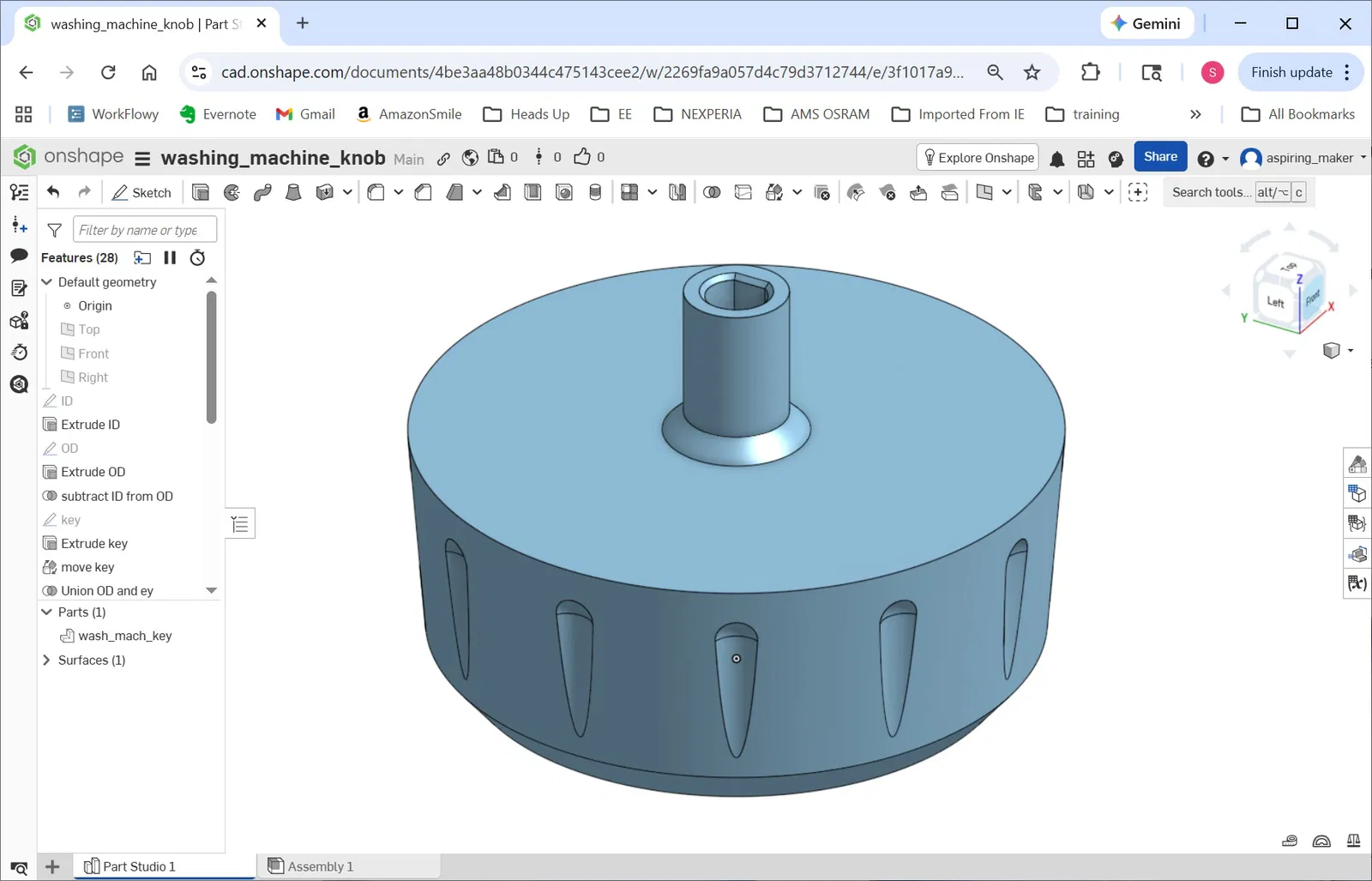The height and width of the screenshot is (881, 1372).
Task: Focus the Filter by name or type field
Action: [144, 230]
